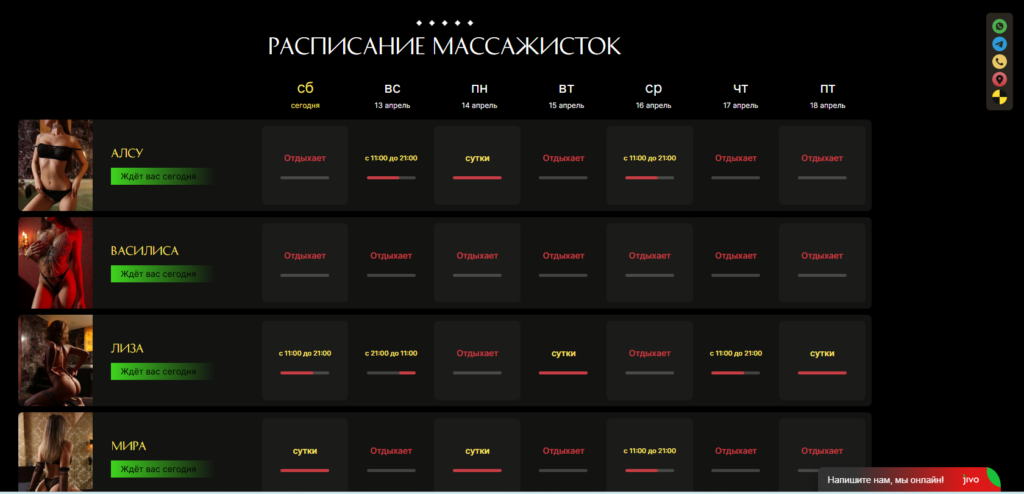Click Мира's Sunday 'Отдыхает' cell
Image resolution: width=1024 pixels, height=494 pixels.
[x=391, y=455]
